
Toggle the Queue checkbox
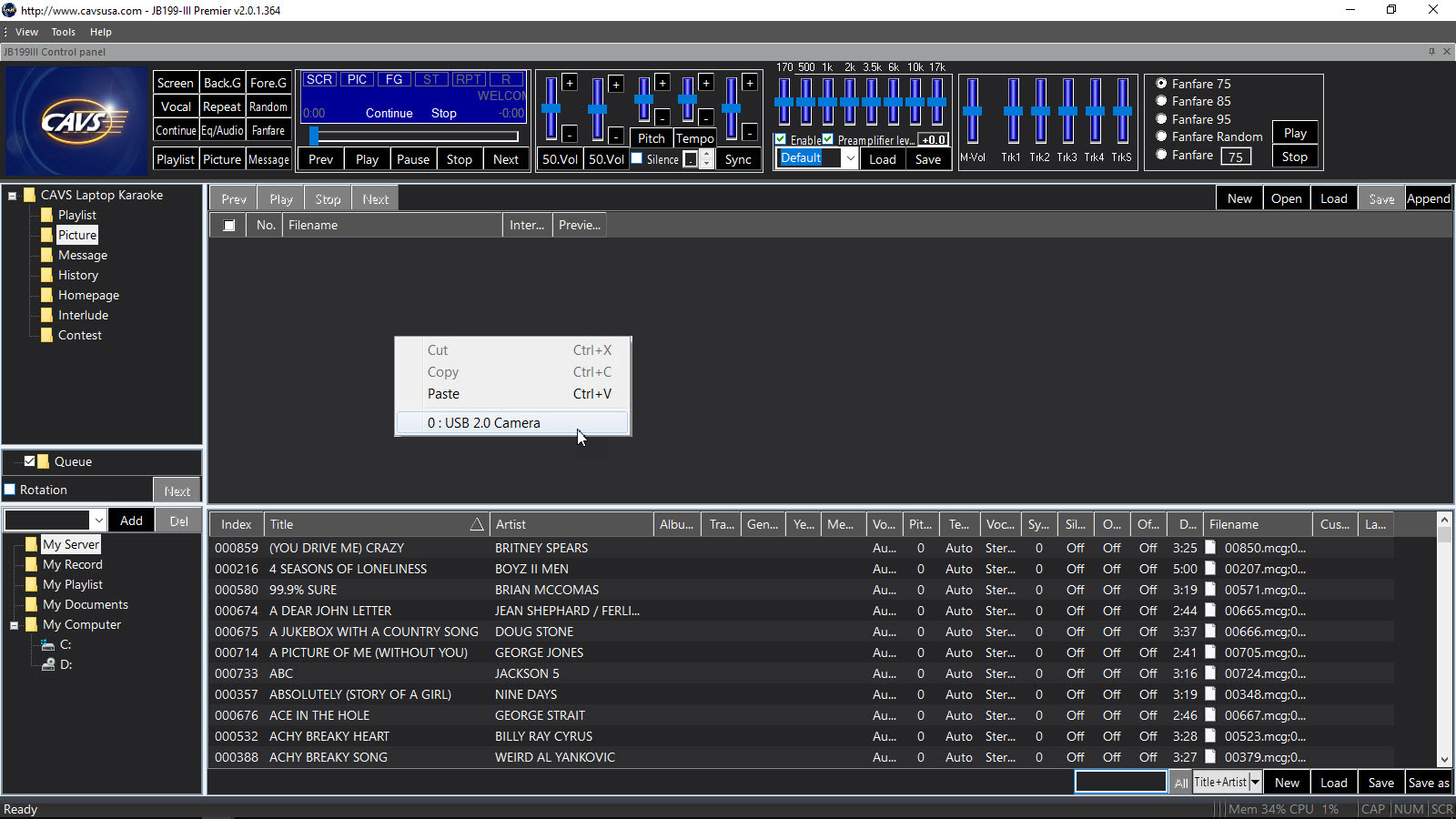[29, 461]
